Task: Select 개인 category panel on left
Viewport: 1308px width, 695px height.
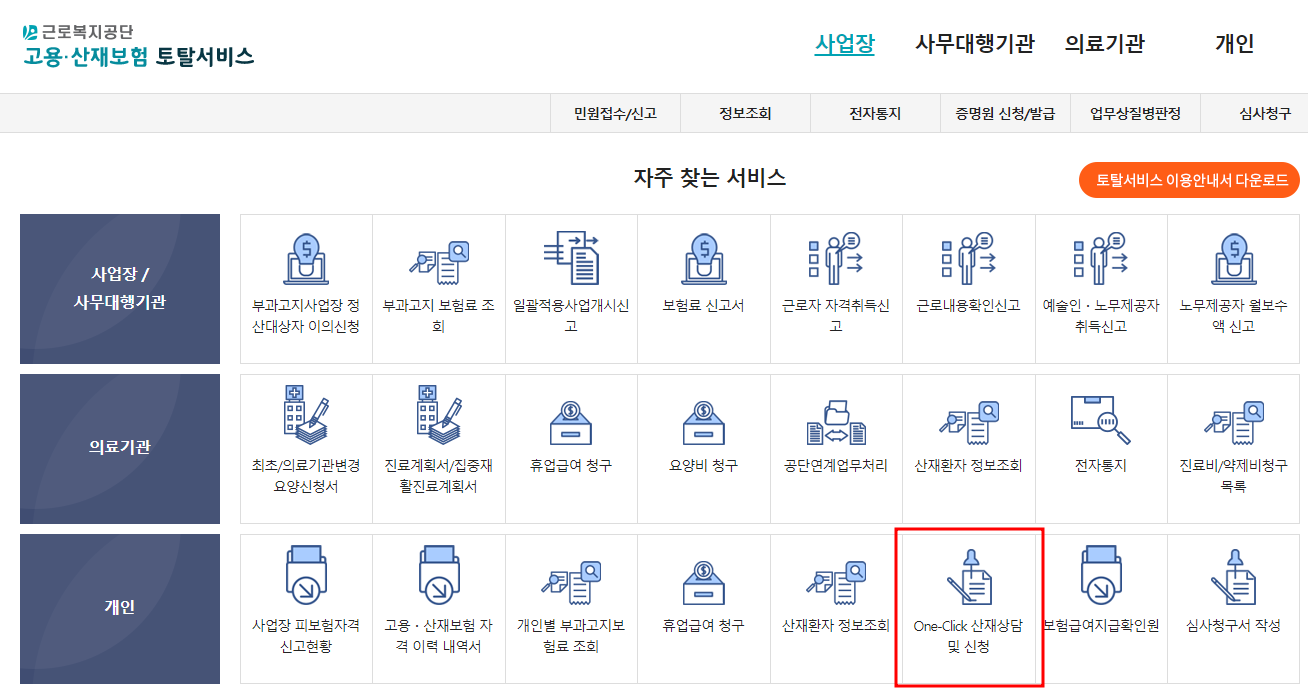Action: pos(120,609)
